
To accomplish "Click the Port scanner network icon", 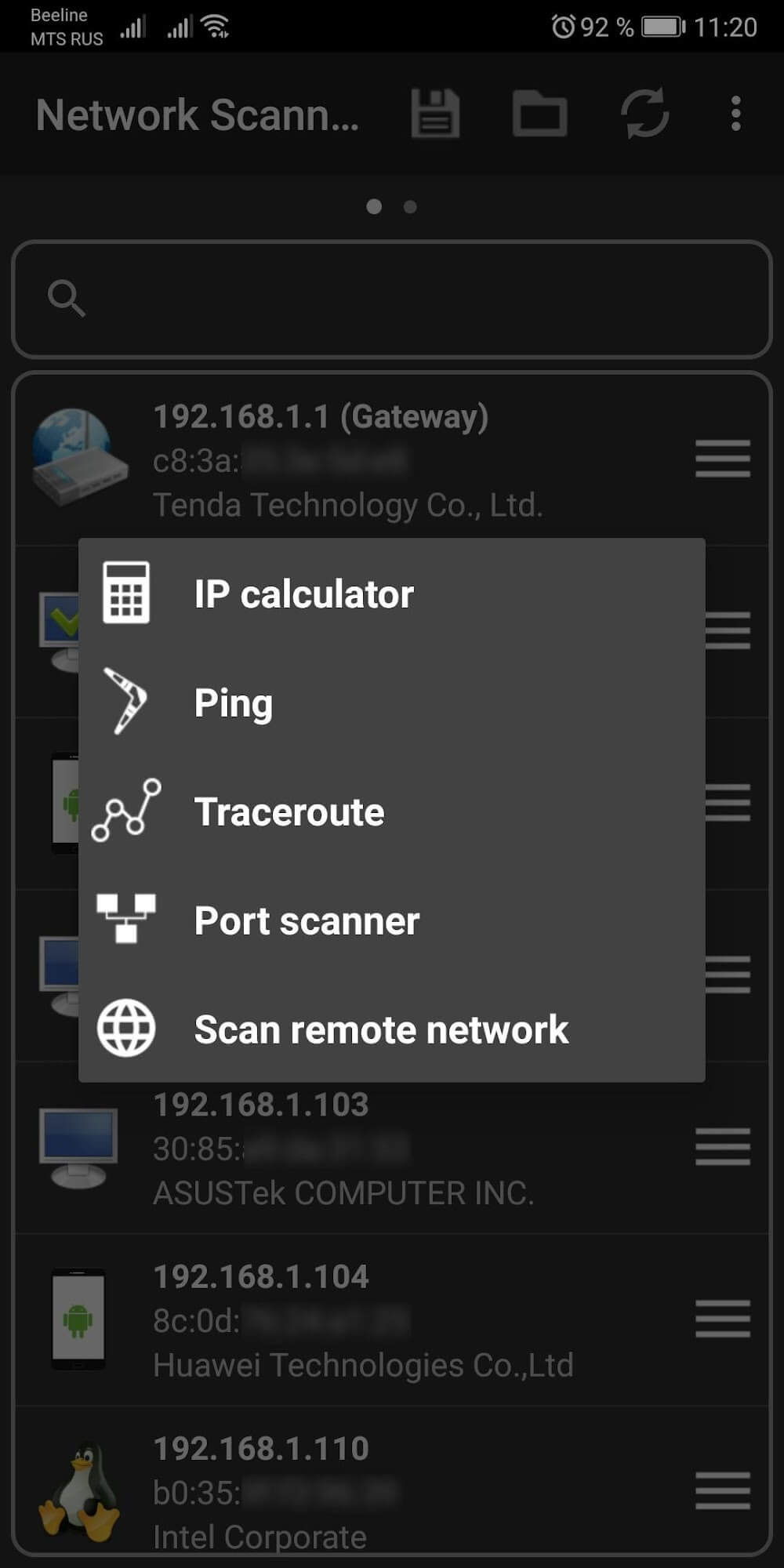I will pos(126,919).
